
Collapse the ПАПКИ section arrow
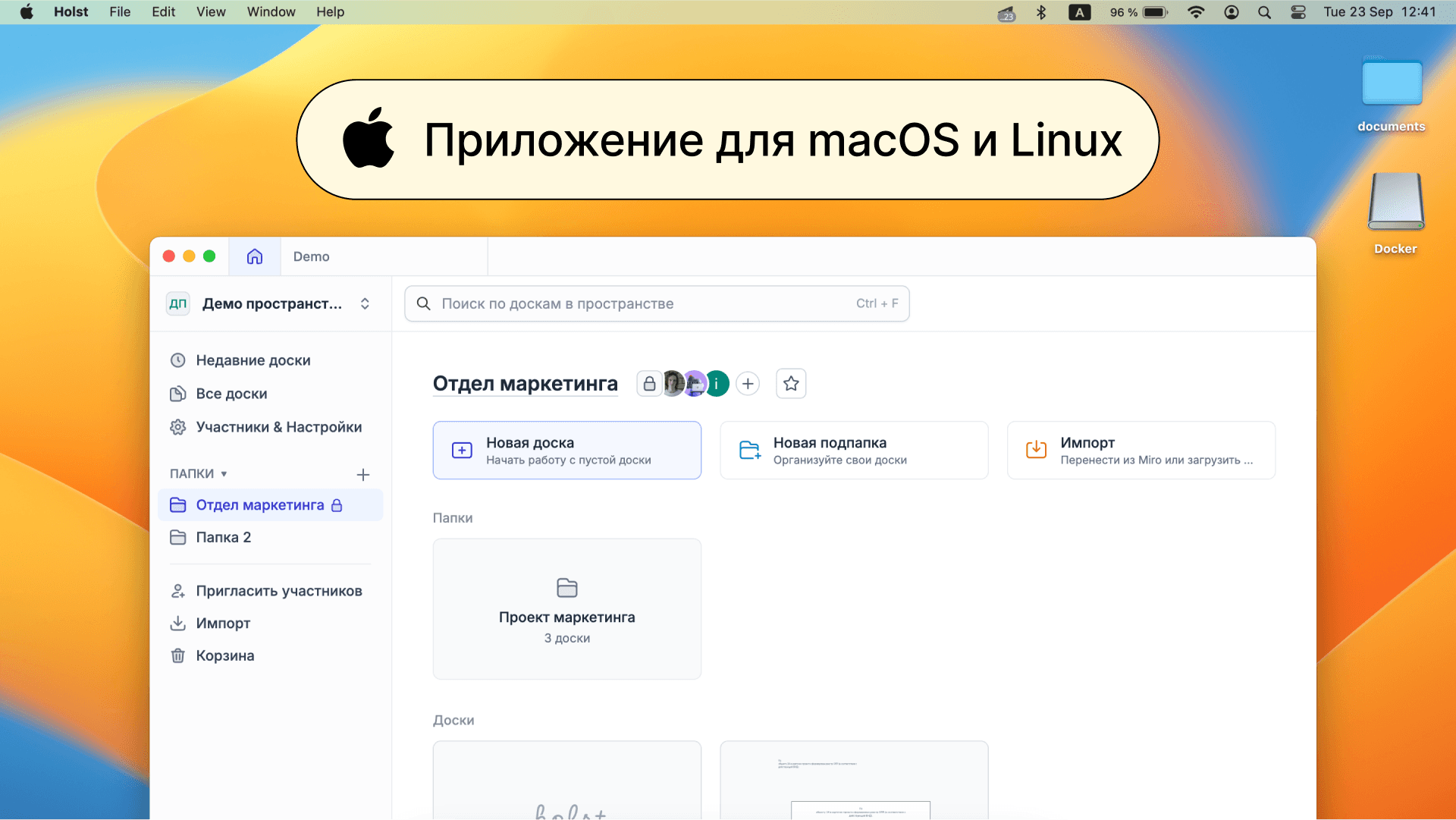point(224,474)
